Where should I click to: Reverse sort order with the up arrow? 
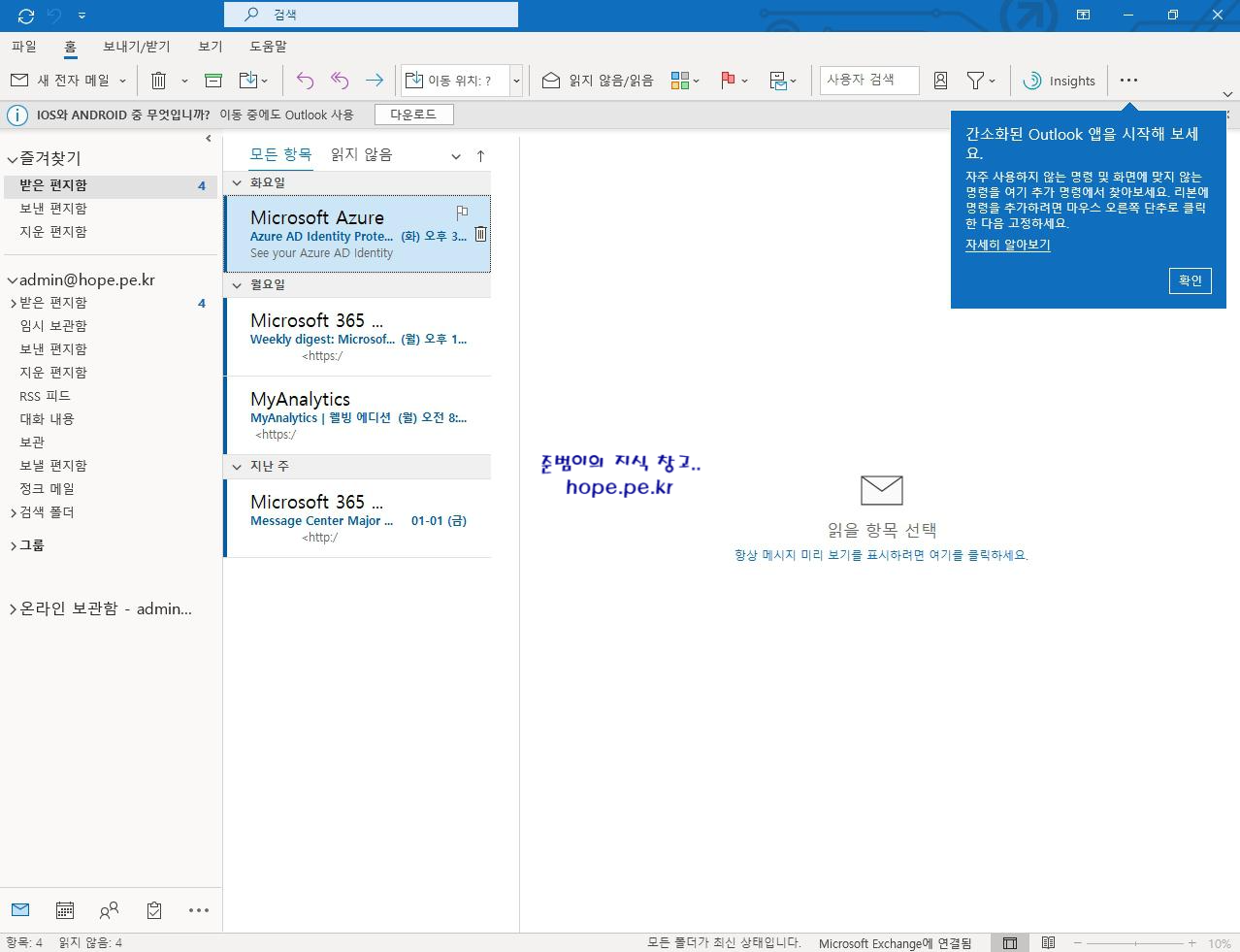pyautogui.click(x=480, y=156)
